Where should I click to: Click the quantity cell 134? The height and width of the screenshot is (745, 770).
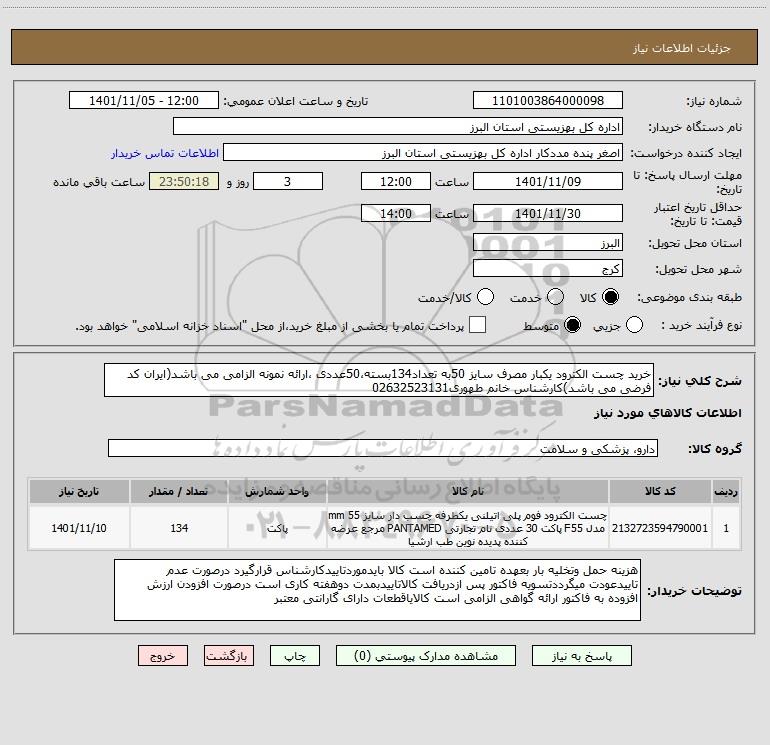pos(179,528)
